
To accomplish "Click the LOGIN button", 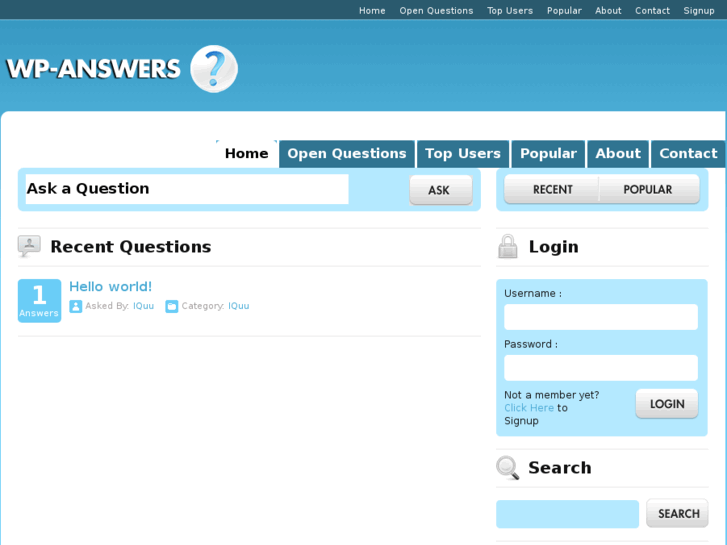I will (x=667, y=404).
